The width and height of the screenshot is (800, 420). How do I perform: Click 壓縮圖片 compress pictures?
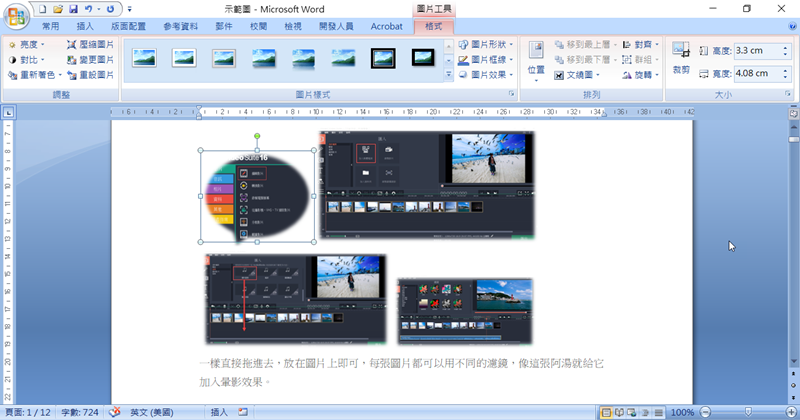90,45
